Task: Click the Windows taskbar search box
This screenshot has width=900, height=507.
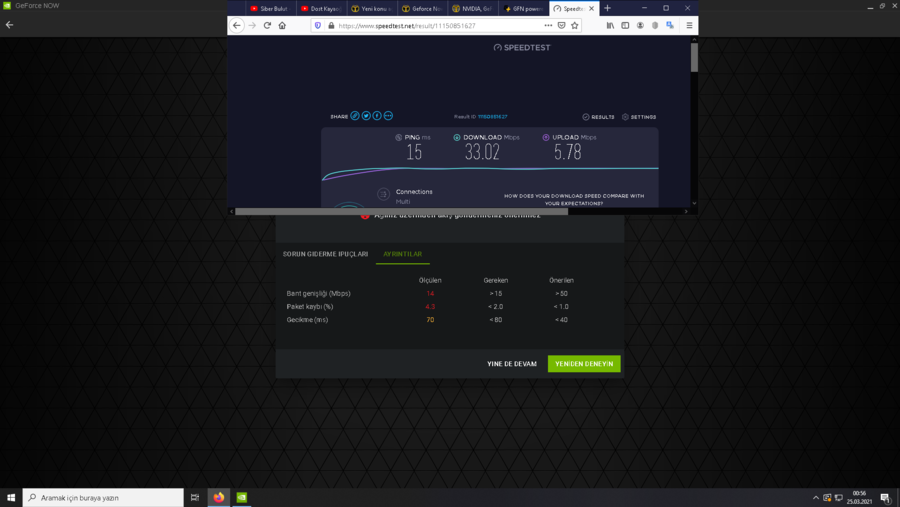Action: coord(103,497)
